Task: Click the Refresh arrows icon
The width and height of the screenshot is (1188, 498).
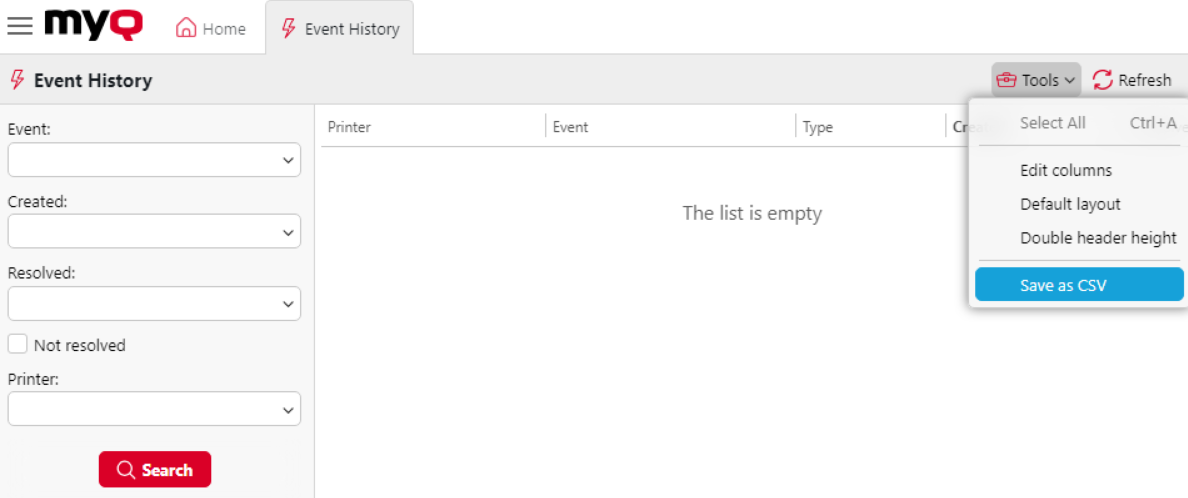Action: pyautogui.click(x=1102, y=80)
